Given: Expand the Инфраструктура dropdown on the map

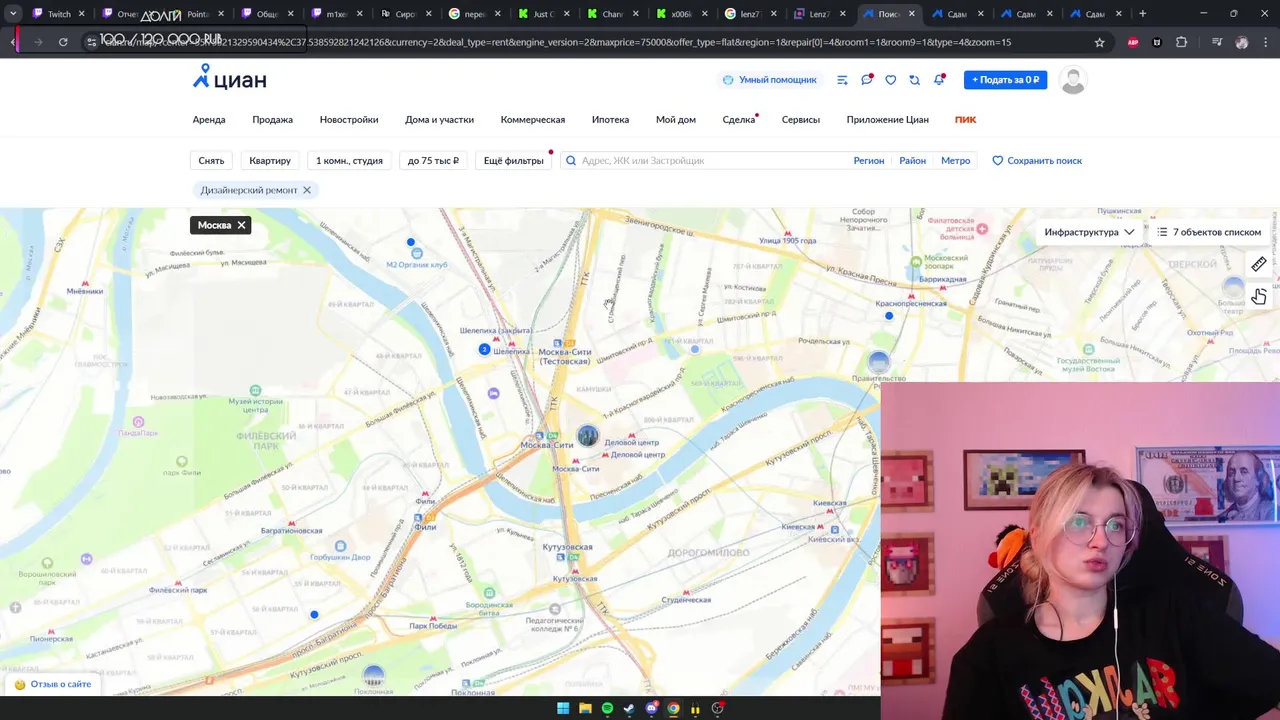Looking at the screenshot, I should 1089,232.
